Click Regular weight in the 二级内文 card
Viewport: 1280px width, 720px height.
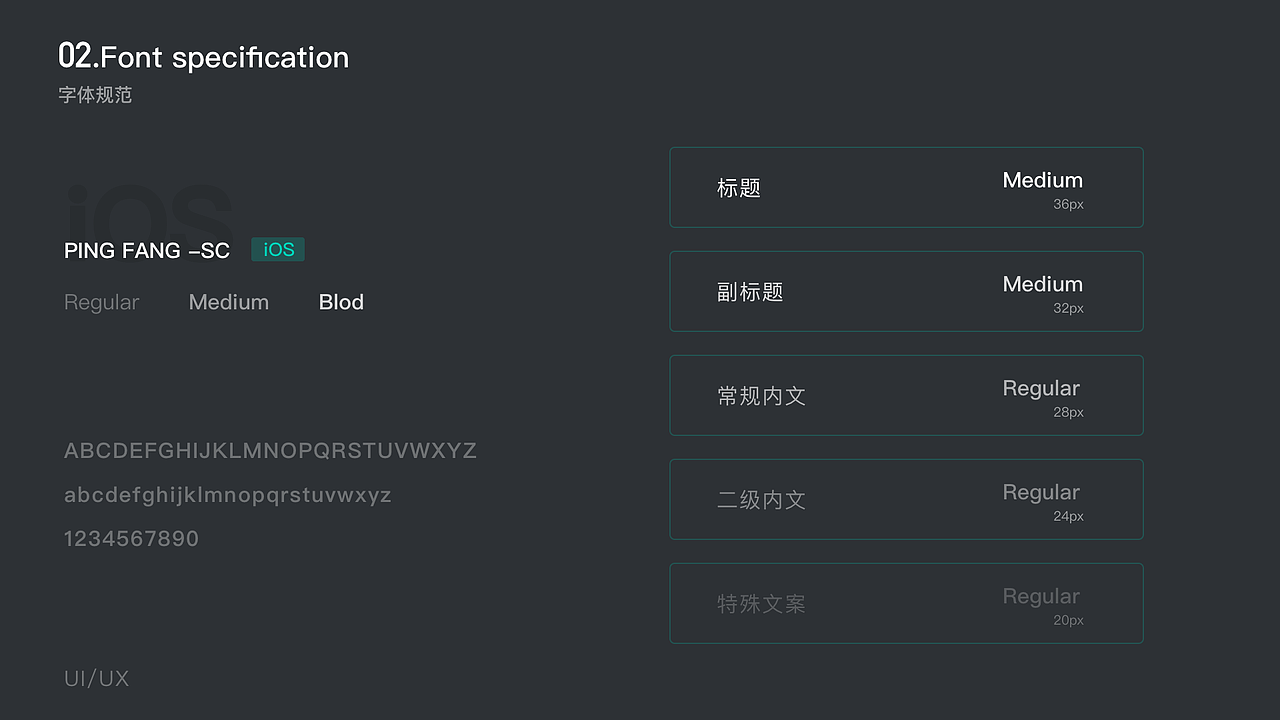[1041, 493]
